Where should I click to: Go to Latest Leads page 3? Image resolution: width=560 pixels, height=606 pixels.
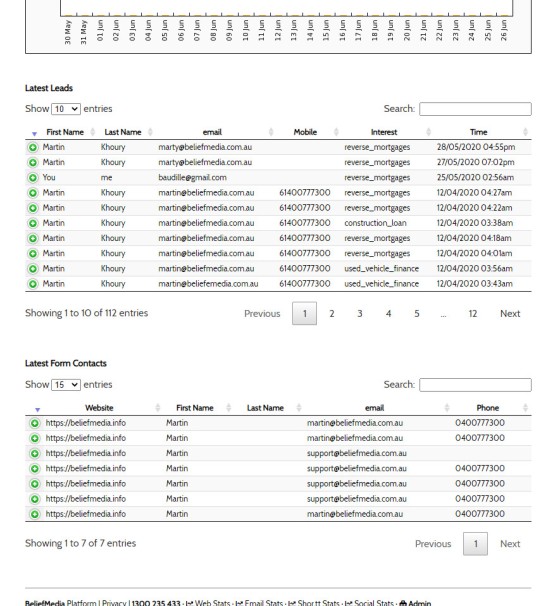pyautogui.click(x=360, y=313)
